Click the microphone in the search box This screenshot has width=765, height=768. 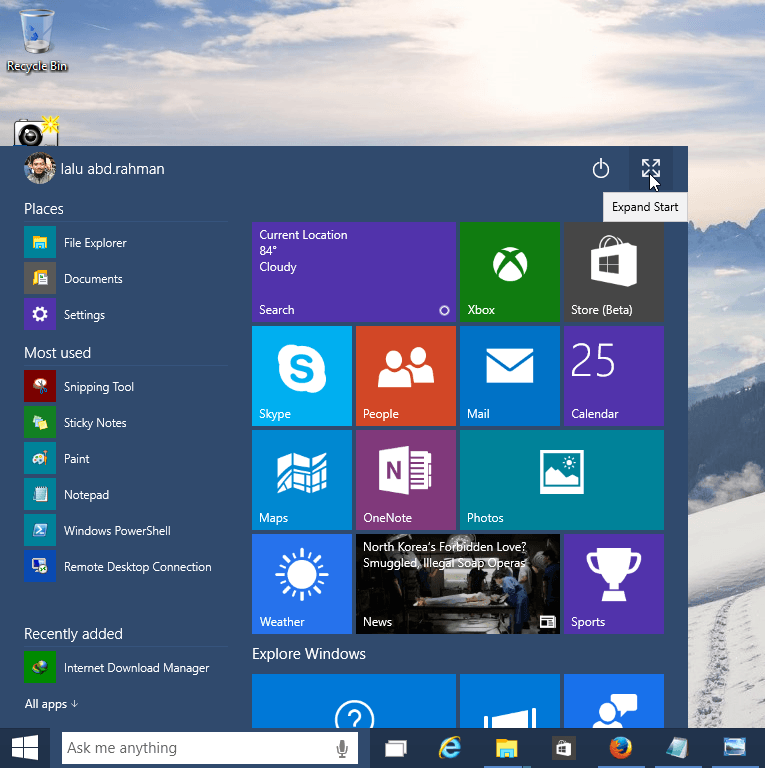tap(342, 748)
